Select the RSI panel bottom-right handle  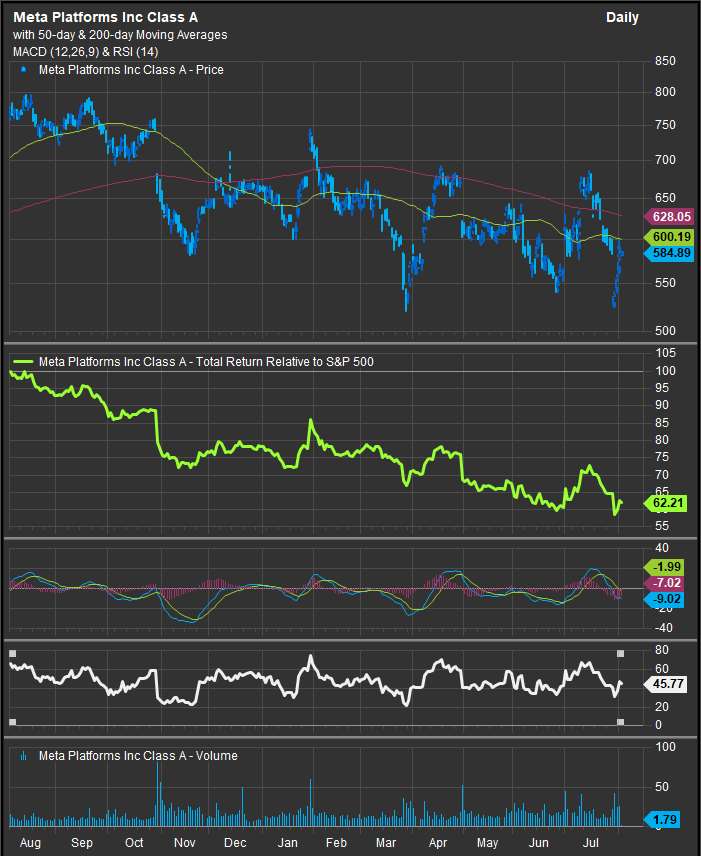tap(620, 722)
